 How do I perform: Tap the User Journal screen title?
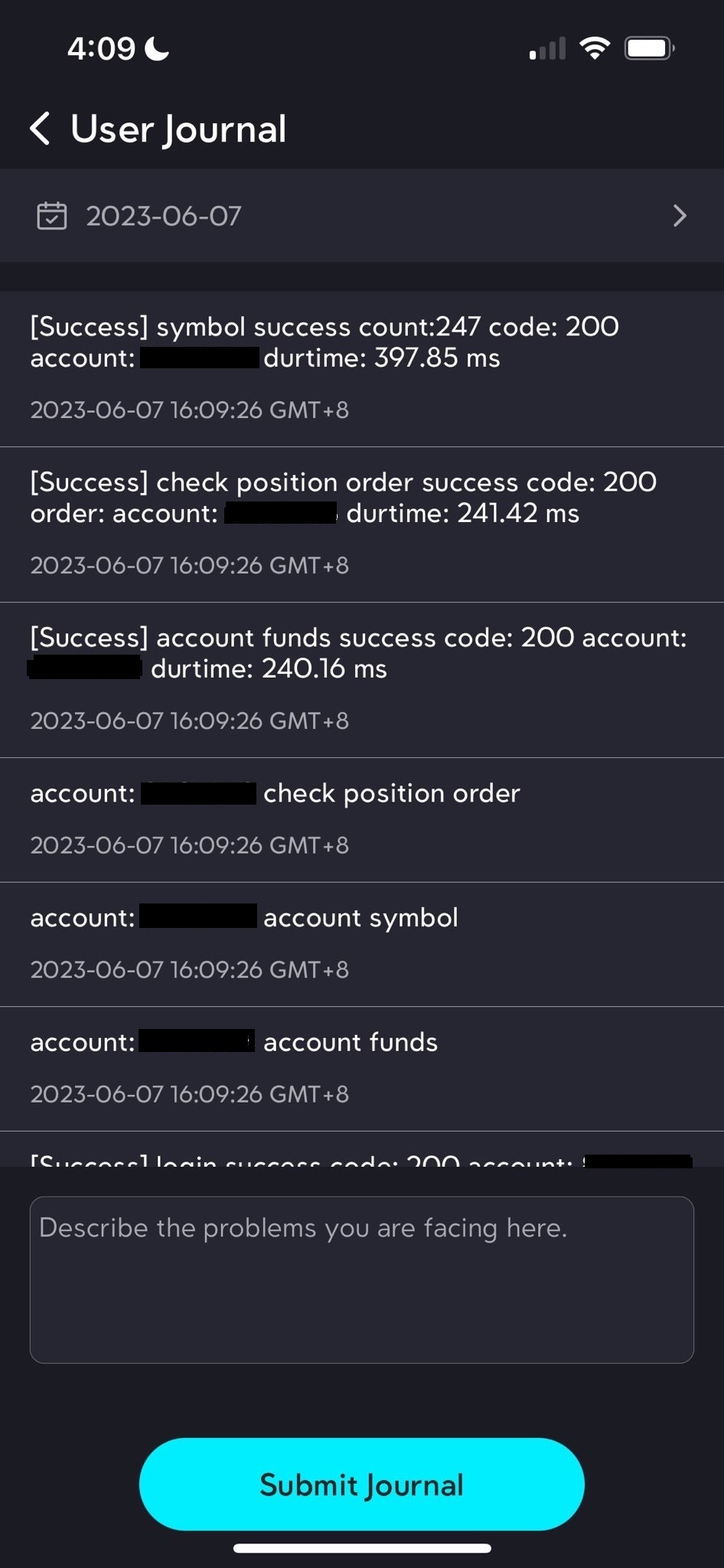tap(178, 129)
